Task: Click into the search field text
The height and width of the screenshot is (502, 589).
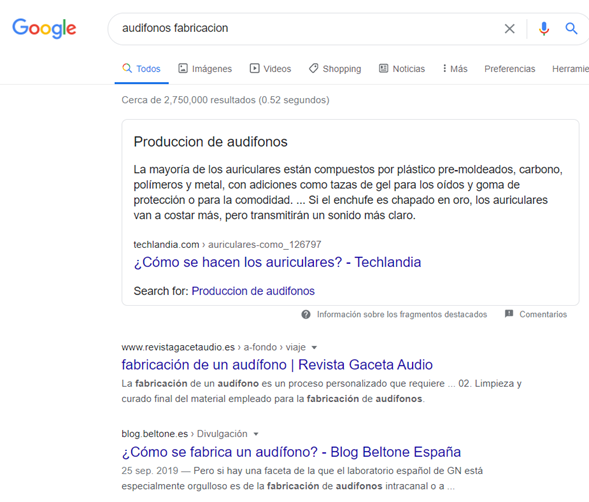Action: (x=175, y=28)
